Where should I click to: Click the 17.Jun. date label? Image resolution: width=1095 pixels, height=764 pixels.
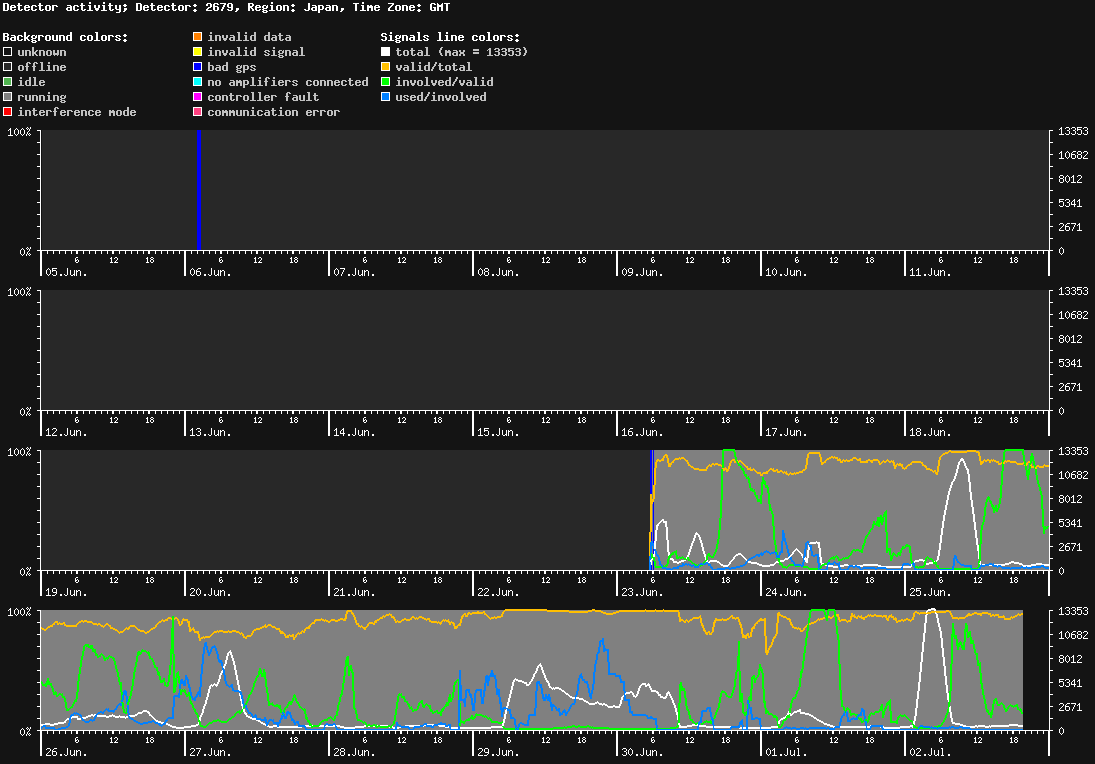(786, 432)
